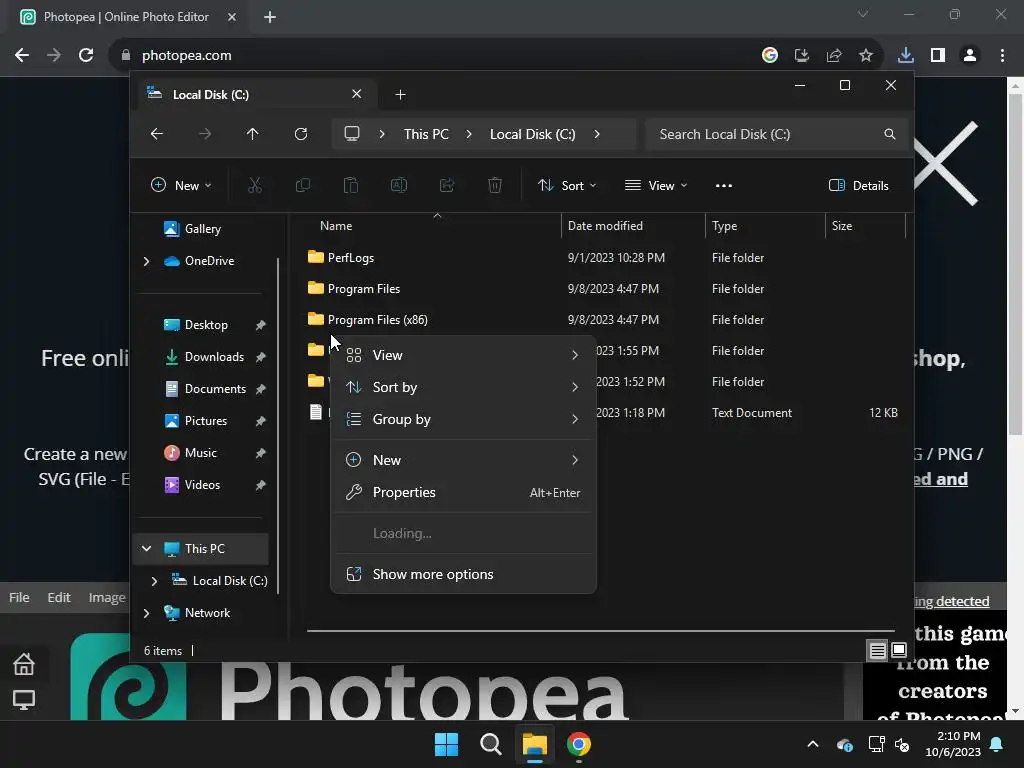Screen dimensions: 1024x768
Task: Choose Properties in context menu
Action: coord(463,492)
